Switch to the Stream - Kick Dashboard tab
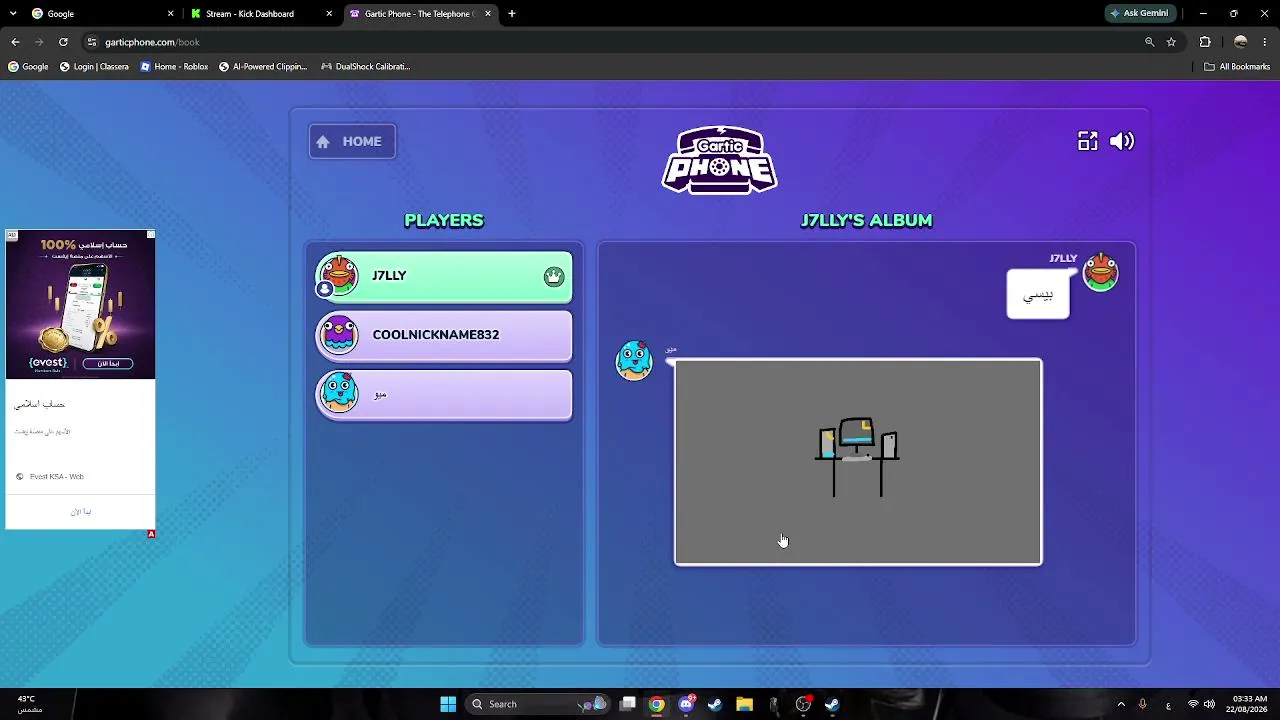This screenshot has width=1280, height=720. [x=262, y=14]
